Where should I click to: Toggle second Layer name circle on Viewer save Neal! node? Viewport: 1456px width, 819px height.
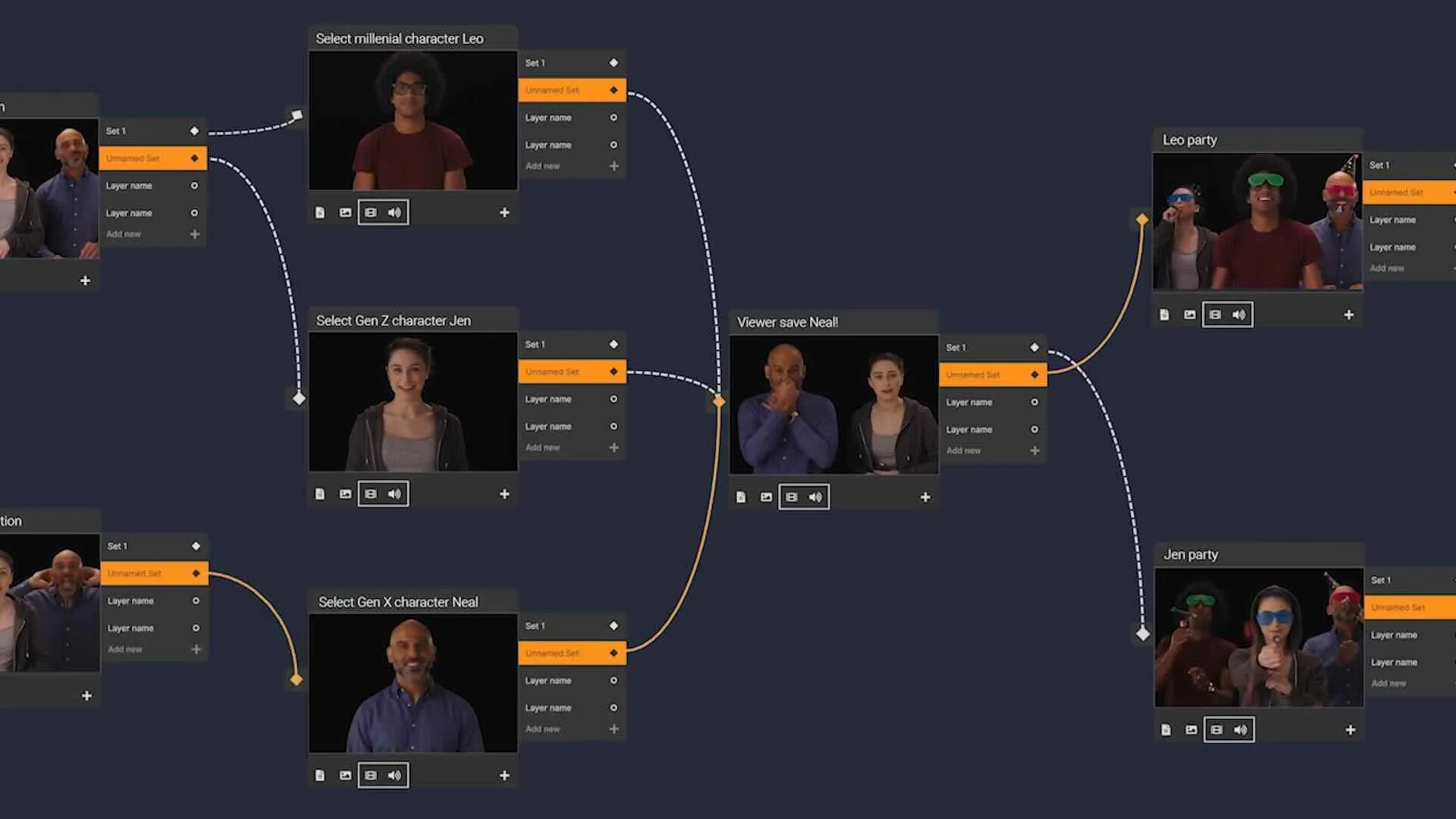[1034, 429]
